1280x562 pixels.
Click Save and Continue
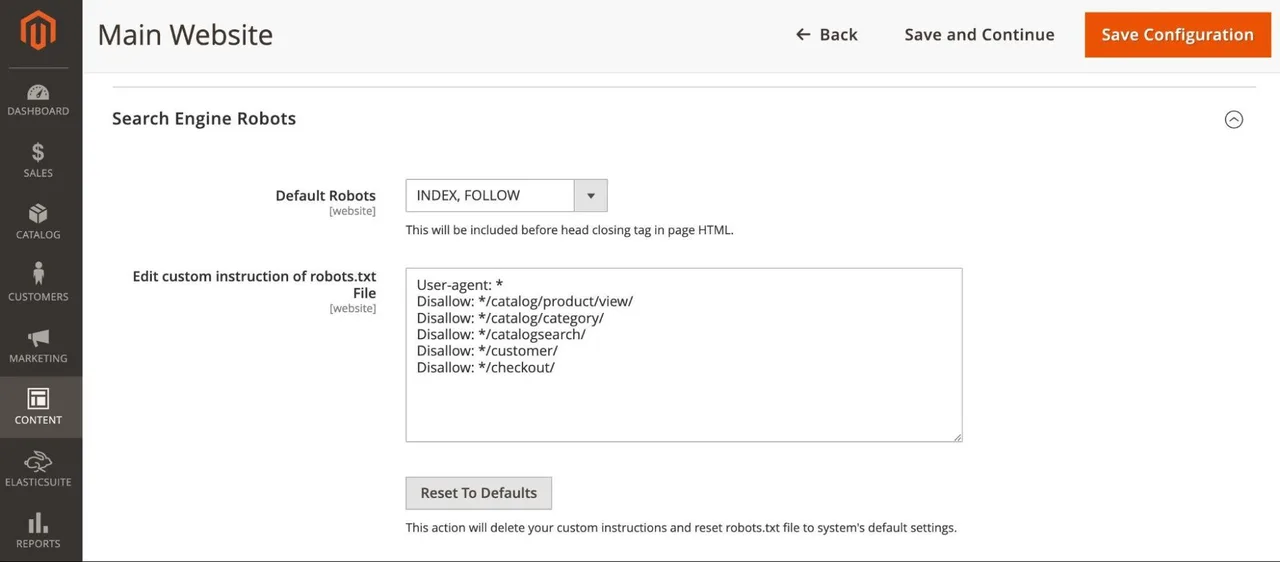point(979,35)
